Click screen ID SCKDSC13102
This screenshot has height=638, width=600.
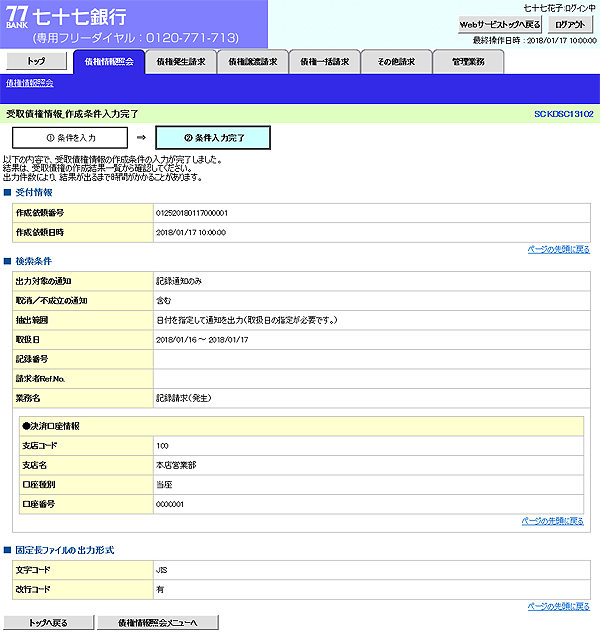coord(564,114)
